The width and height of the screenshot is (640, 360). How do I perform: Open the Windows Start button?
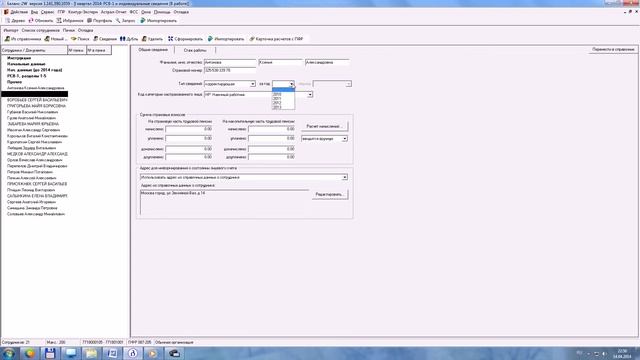[9, 353]
